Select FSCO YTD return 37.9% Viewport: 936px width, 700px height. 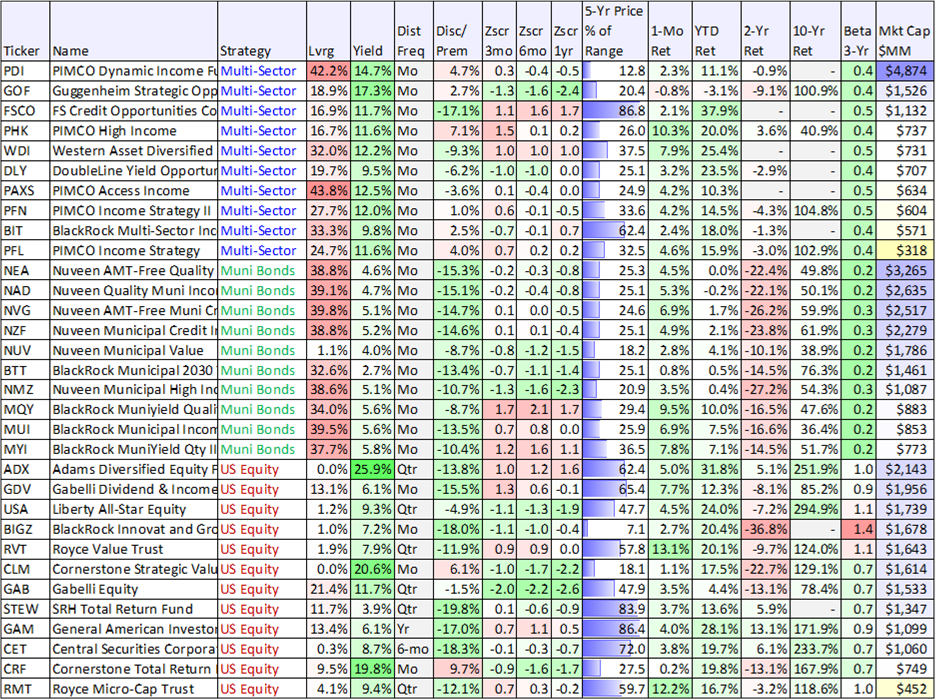(716, 111)
